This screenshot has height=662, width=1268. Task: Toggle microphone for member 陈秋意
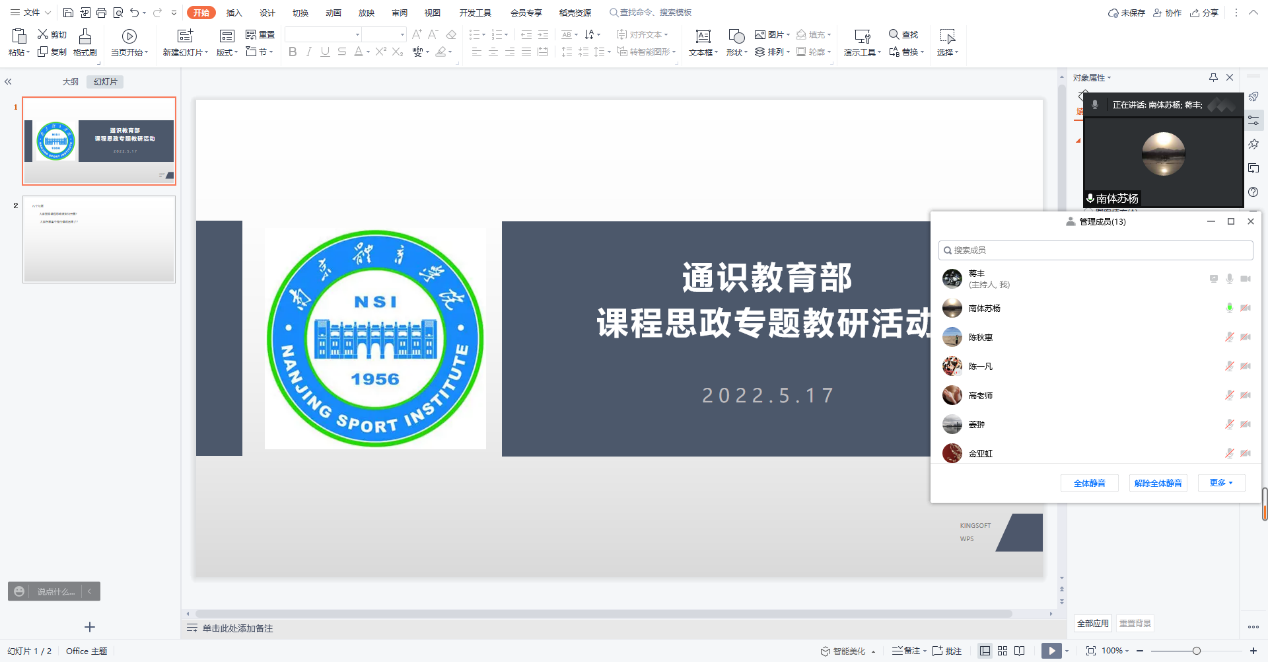tap(1229, 337)
